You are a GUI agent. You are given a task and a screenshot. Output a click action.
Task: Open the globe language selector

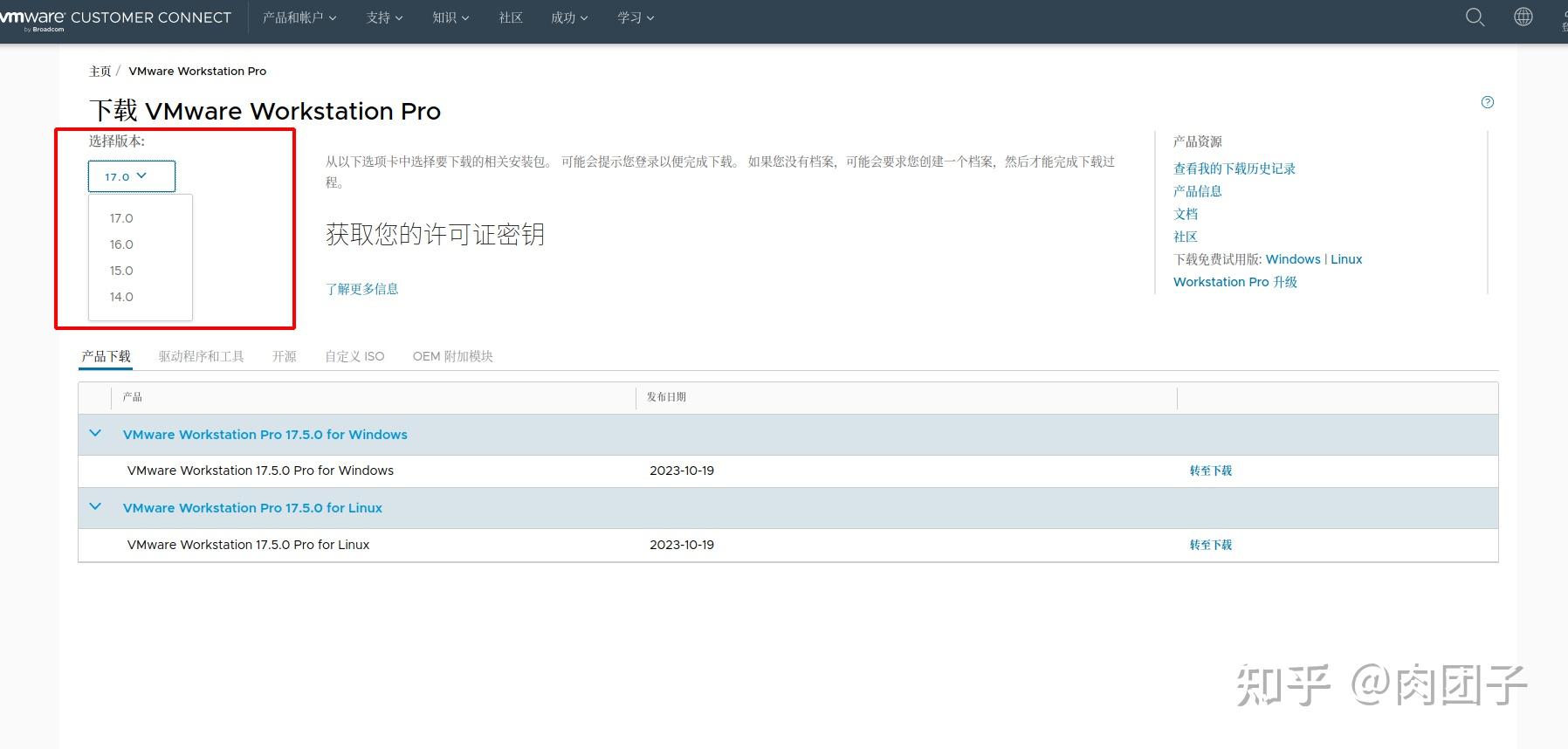1523,17
